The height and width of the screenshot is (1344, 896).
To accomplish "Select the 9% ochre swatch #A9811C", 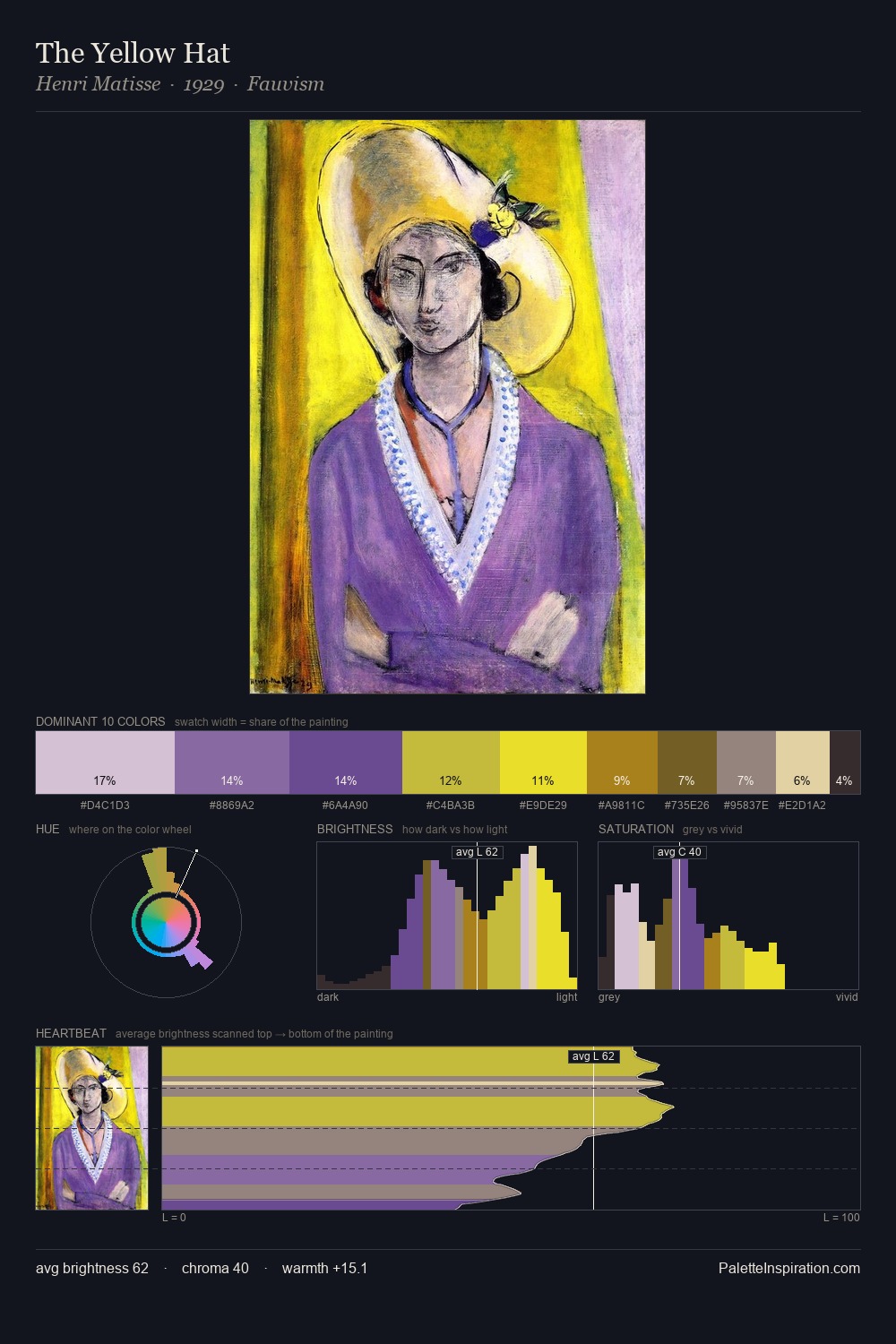I will pyautogui.click(x=622, y=762).
